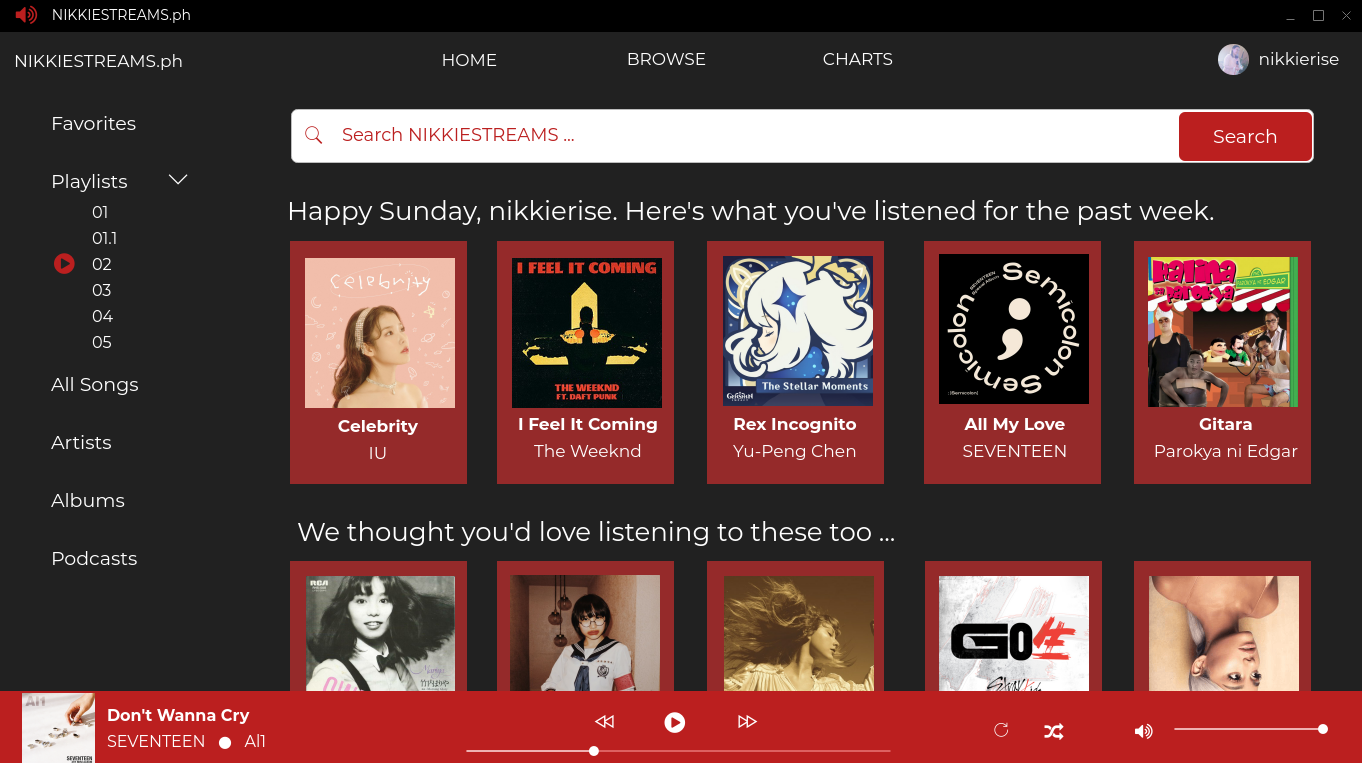Open the recommended RCA black-and-white album cover
Image resolution: width=1362 pixels, height=763 pixels.
point(380,633)
